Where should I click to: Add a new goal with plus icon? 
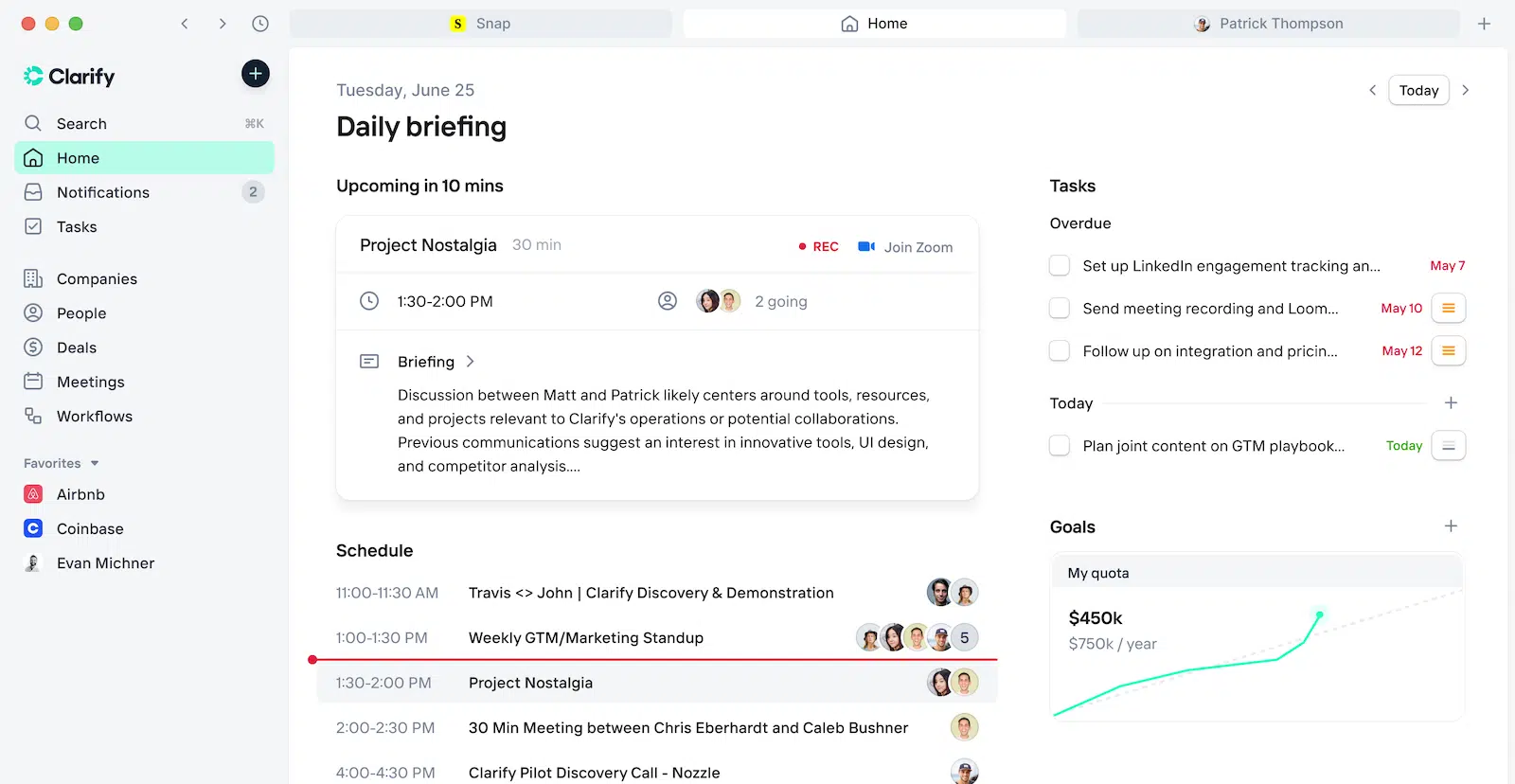coord(1451,526)
